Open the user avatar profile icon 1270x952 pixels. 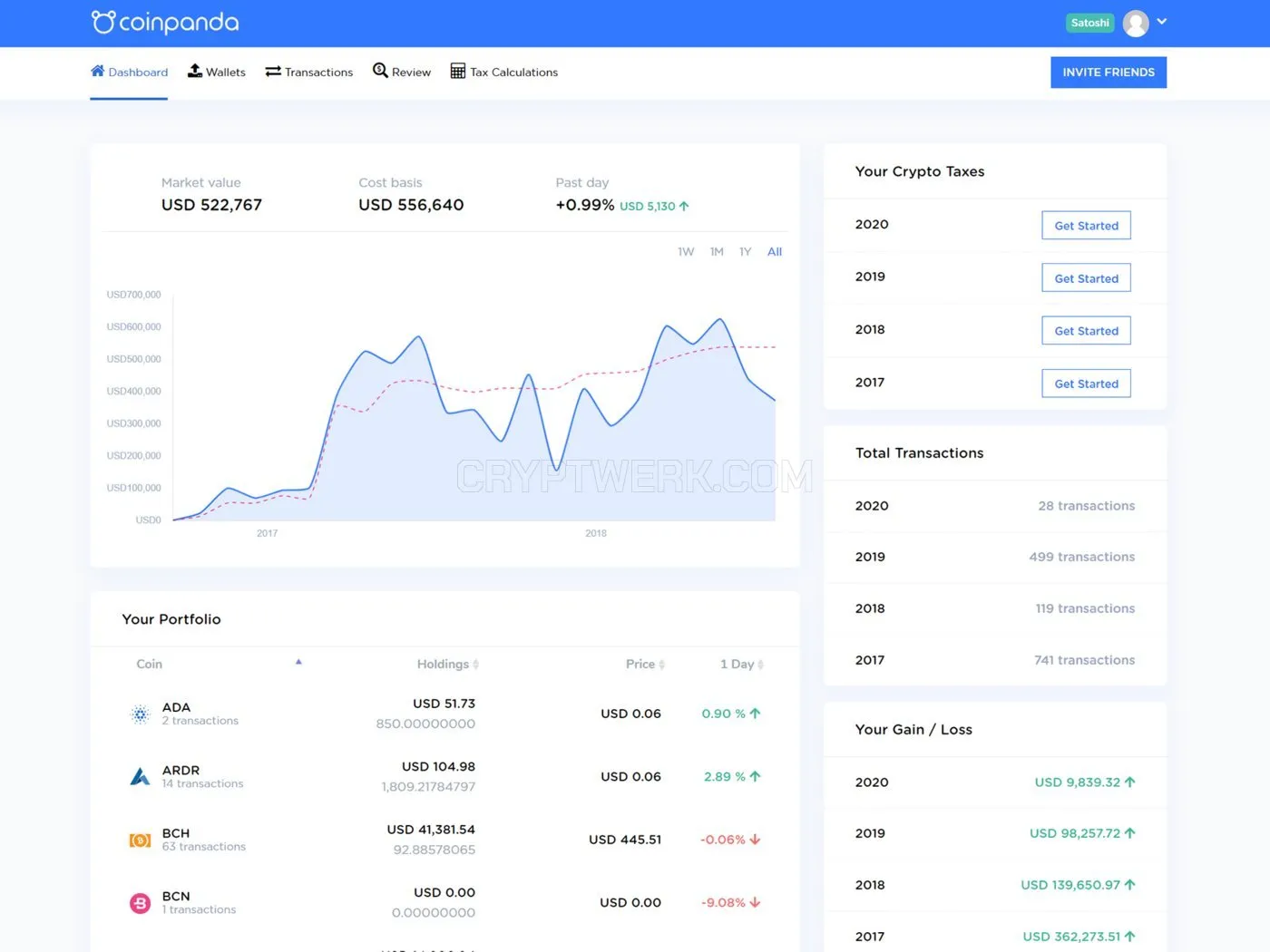(x=1136, y=23)
